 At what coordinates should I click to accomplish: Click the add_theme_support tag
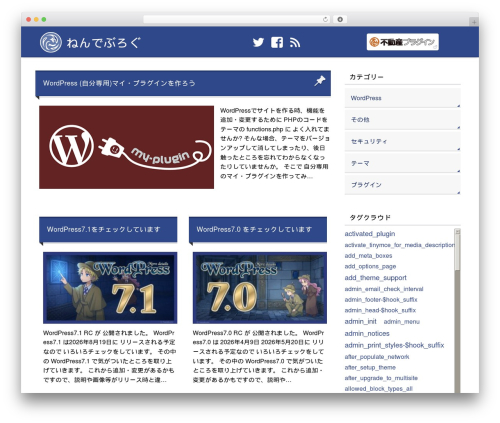pyautogui.click(x=375, y=278)
